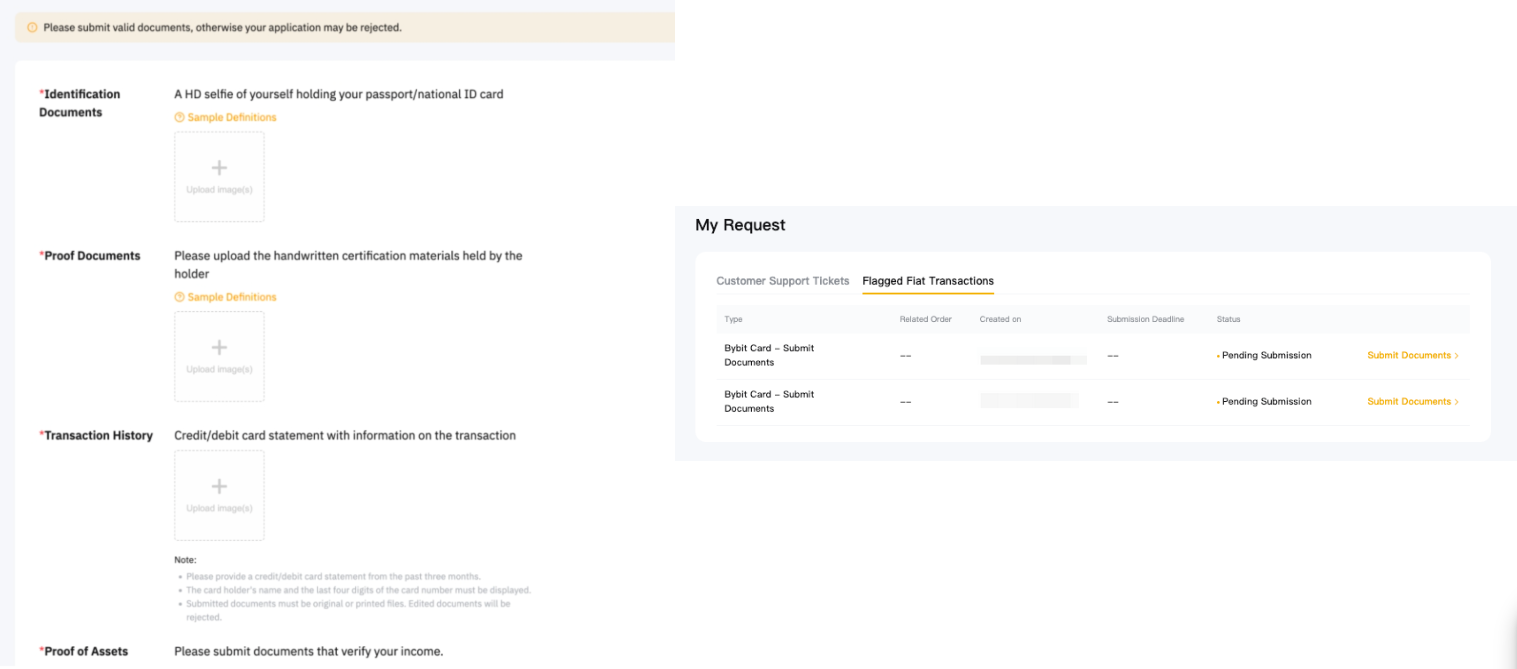
Task: Switch to the Customer Support Tickets tab
Action: pyautogui.click(x=782, y=281)
